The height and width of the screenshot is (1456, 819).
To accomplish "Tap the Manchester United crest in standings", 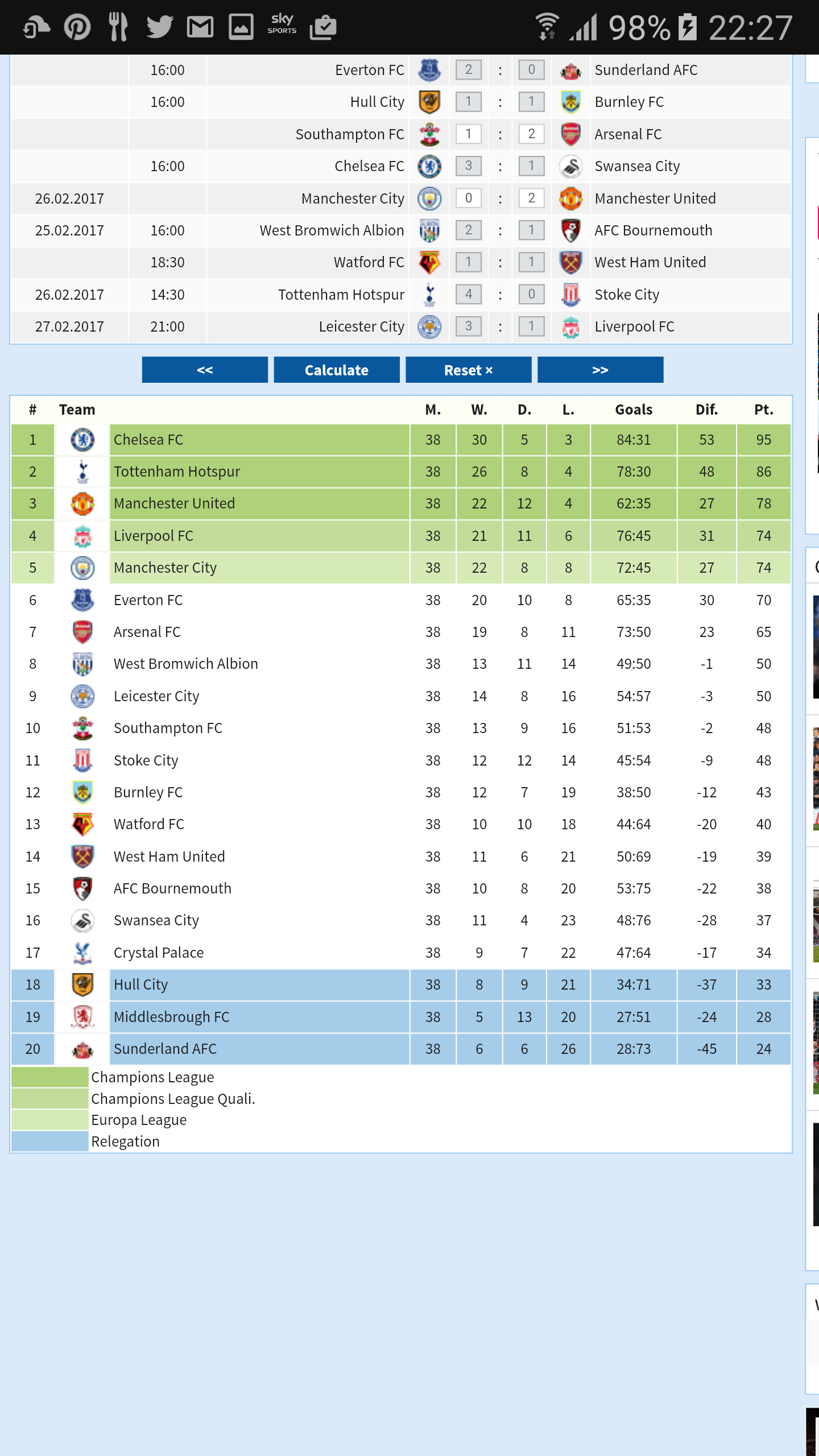I will 82,503.
